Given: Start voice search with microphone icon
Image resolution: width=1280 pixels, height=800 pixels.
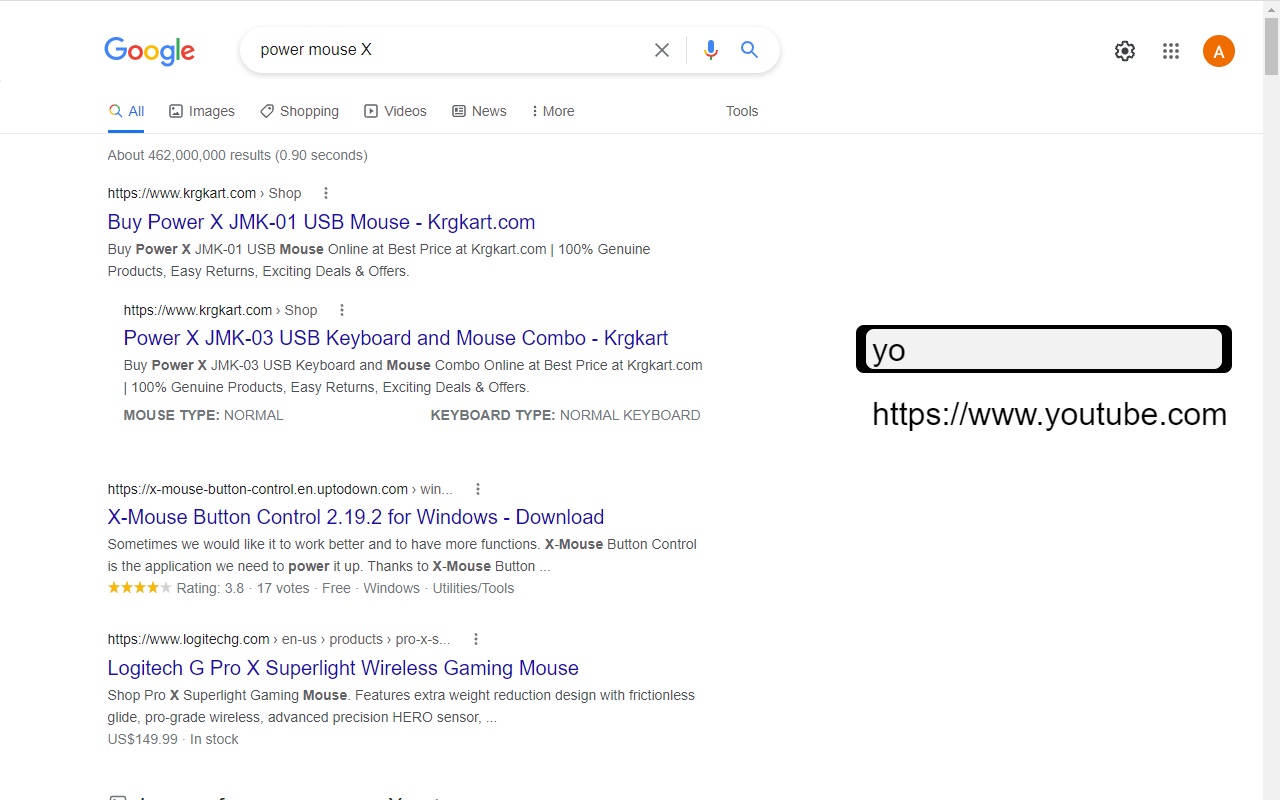Looking at the screenshot, I should click(x=711, y=50).
